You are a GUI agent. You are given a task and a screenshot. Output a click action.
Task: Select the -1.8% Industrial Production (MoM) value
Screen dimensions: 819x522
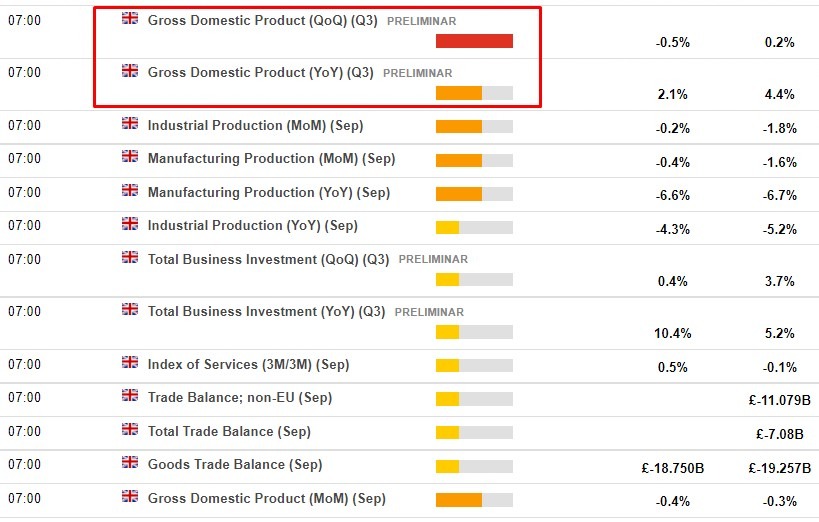(x=779, y=129)
